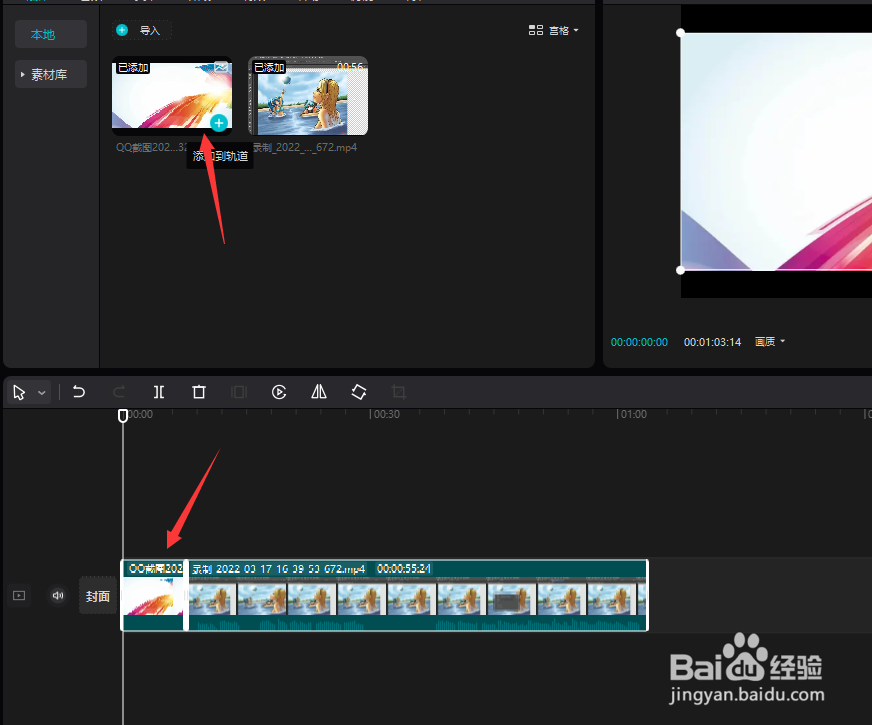Click the bottom-left resize handle in preview
Screen dimensions: 872x725
[x=681, y=270]
